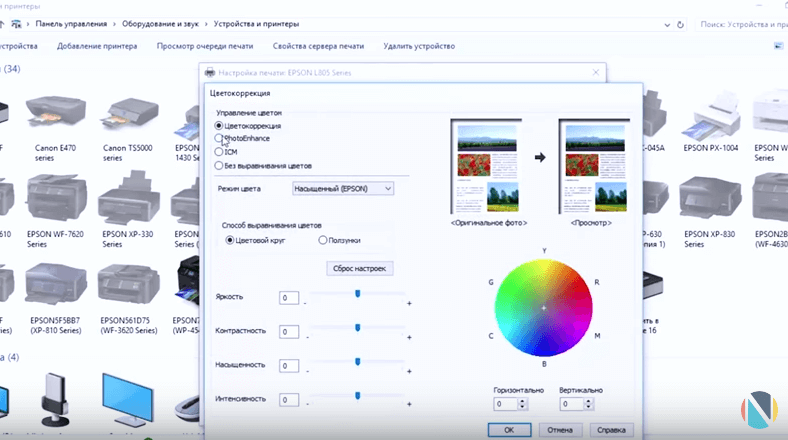Viewport: 788px width, 440px height.
Task: Click the Отмена button
Action: 560,430
